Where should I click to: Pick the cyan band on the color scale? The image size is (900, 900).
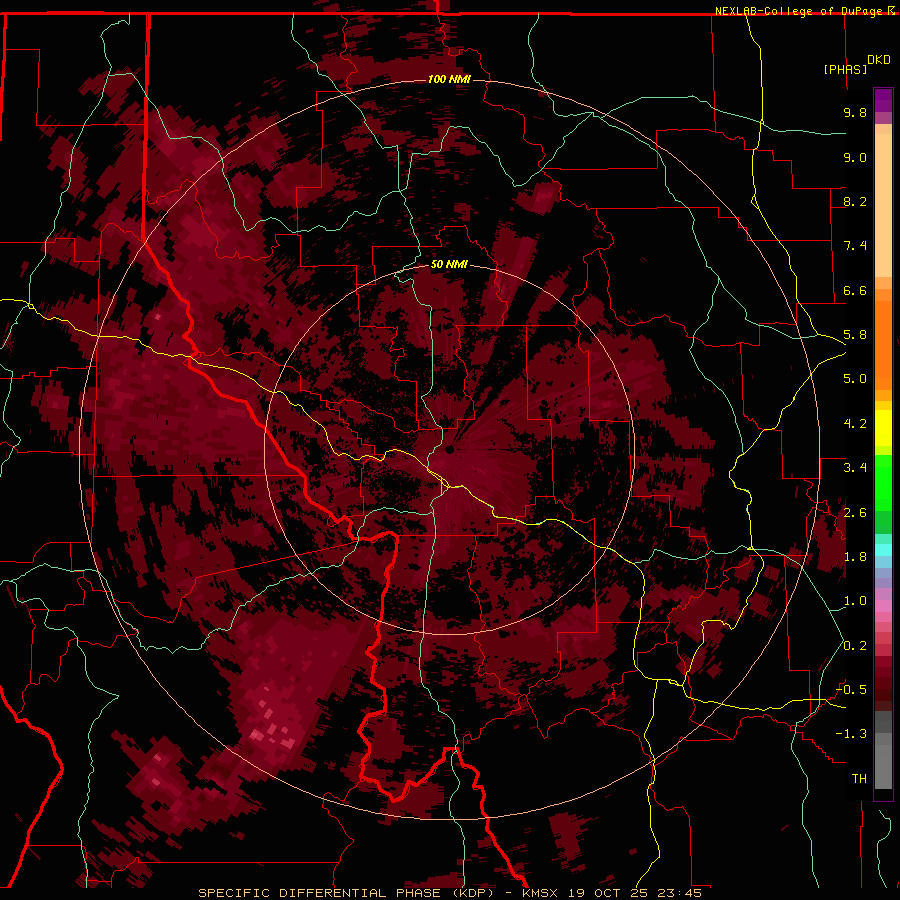pyautogui.click(x=883, y=550)
